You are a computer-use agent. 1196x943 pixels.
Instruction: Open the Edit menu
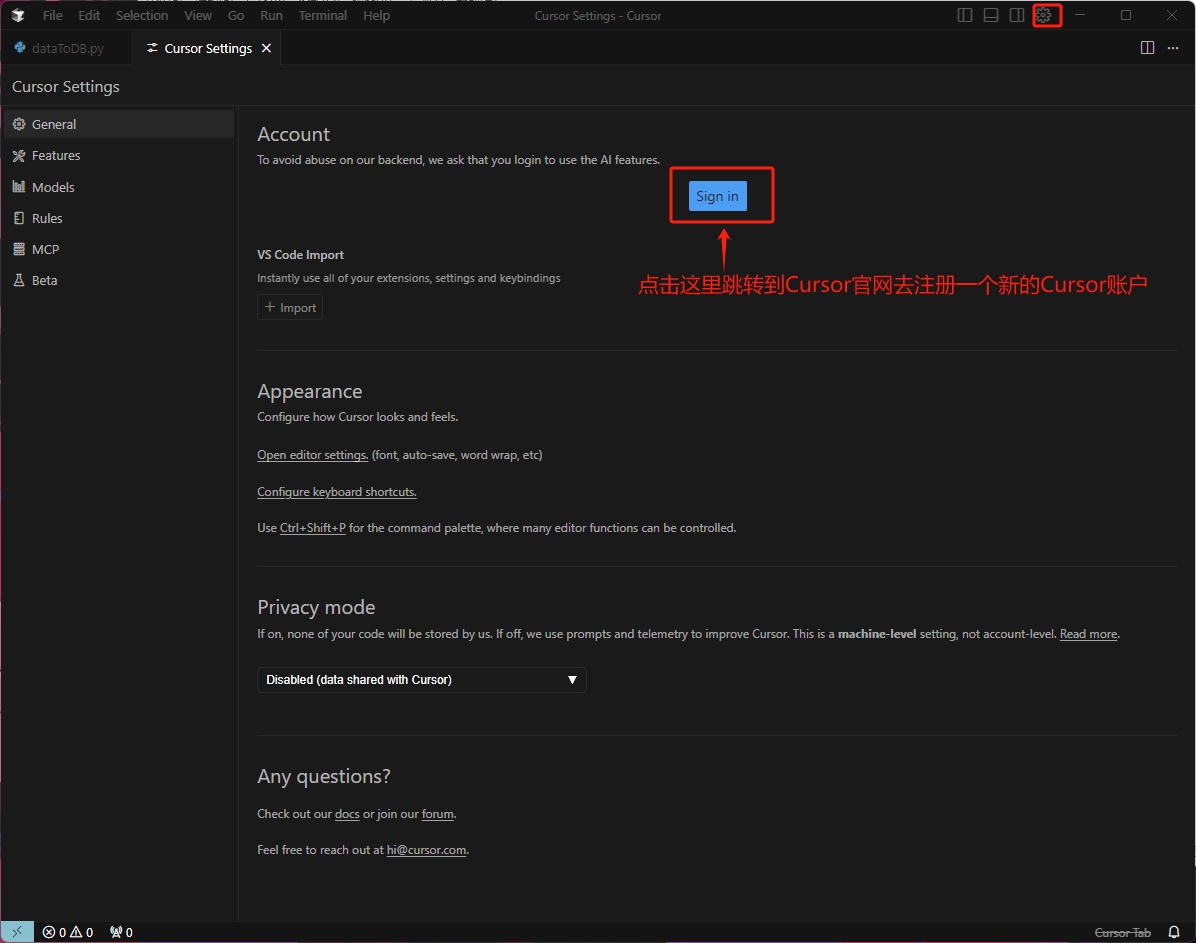89,15
